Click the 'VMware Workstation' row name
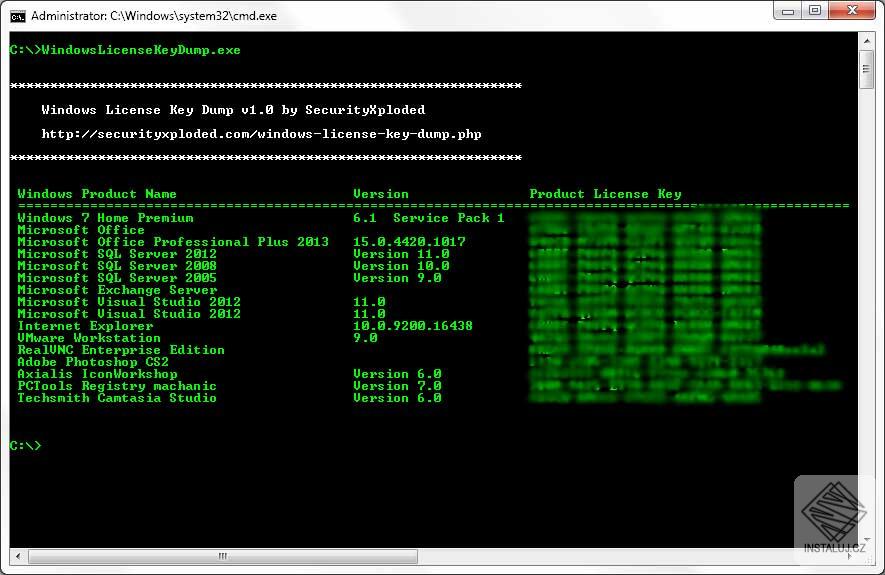 [x=89, y=338]
